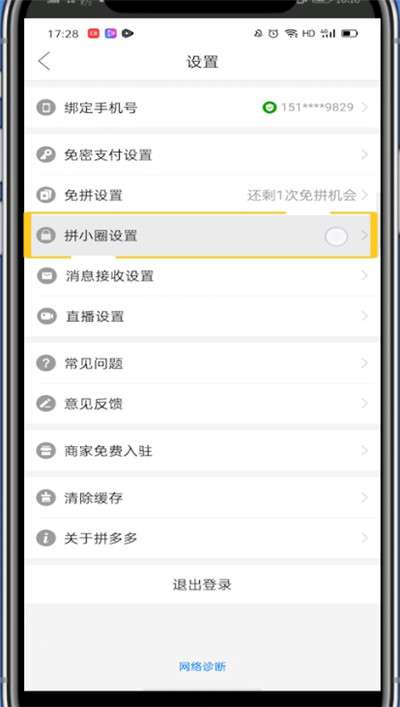Tap the pencil icon for 意见反馈
This screenshot has height=707, width=400.
coord(46,404)
